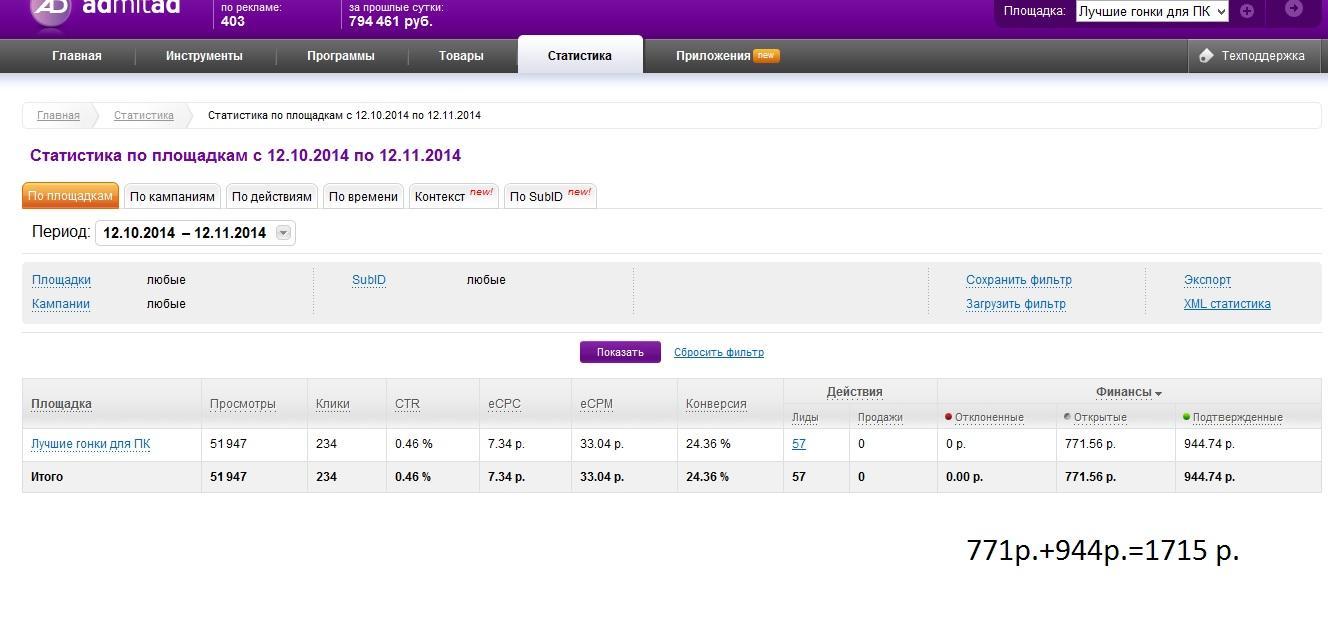The width and height of the screenshot is (1328, 637).
Task: Open the 'Лучшие гонки для ПК' site link
Action: pyautogui.click(x=91, y=444)
